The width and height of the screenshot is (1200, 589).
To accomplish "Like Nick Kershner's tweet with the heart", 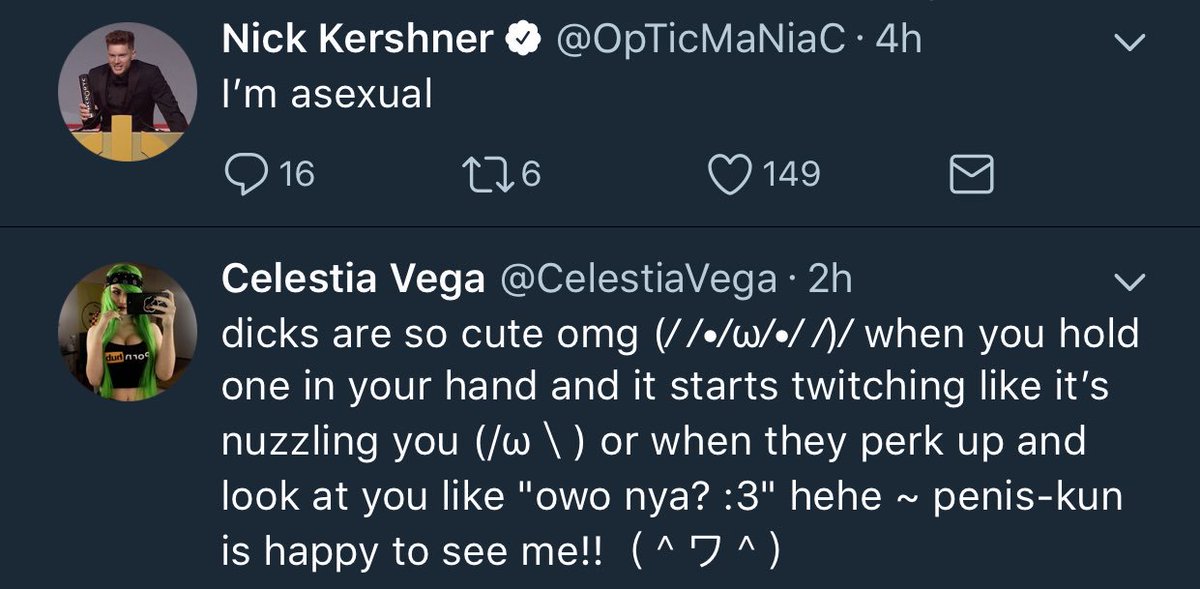I will click(731, 175).
